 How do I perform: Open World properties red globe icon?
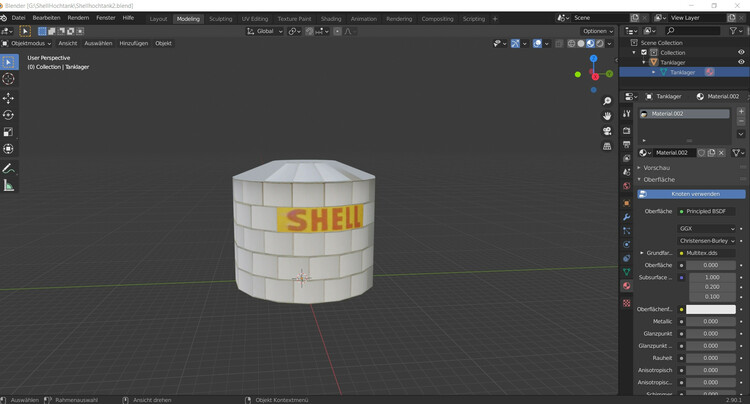click(x=627, y=186)
